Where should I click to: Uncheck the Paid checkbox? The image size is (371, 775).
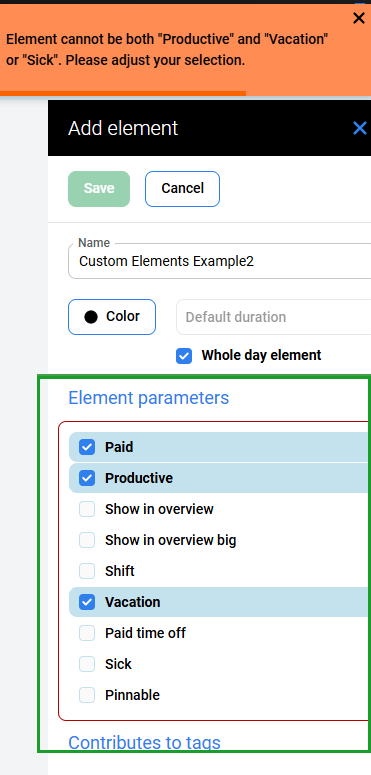click(87, 447)
